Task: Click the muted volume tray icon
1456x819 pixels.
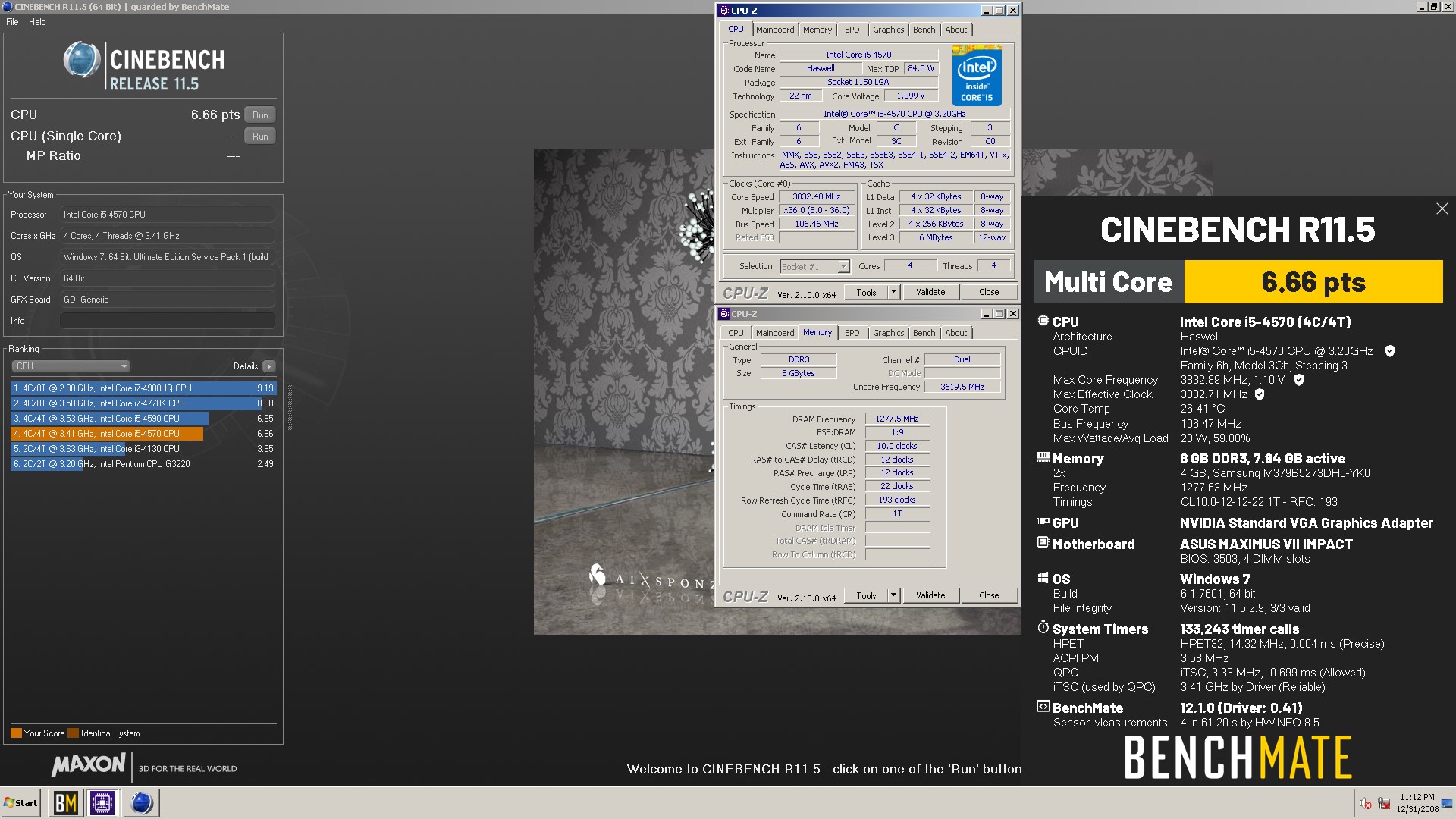Action: (x=1365, y=804)
